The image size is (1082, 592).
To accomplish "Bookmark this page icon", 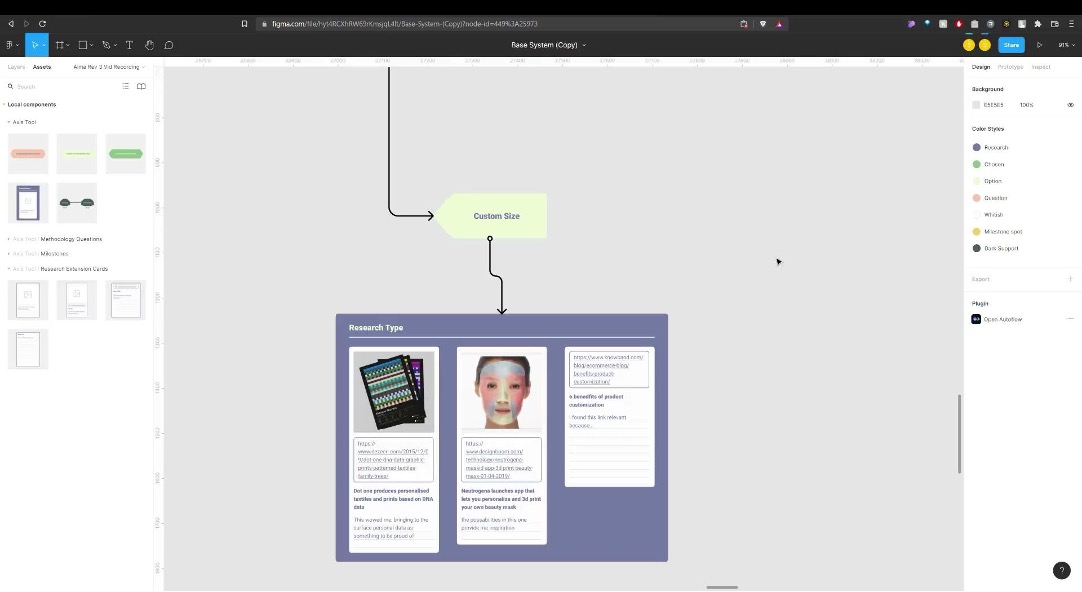I will pos(244,23).
